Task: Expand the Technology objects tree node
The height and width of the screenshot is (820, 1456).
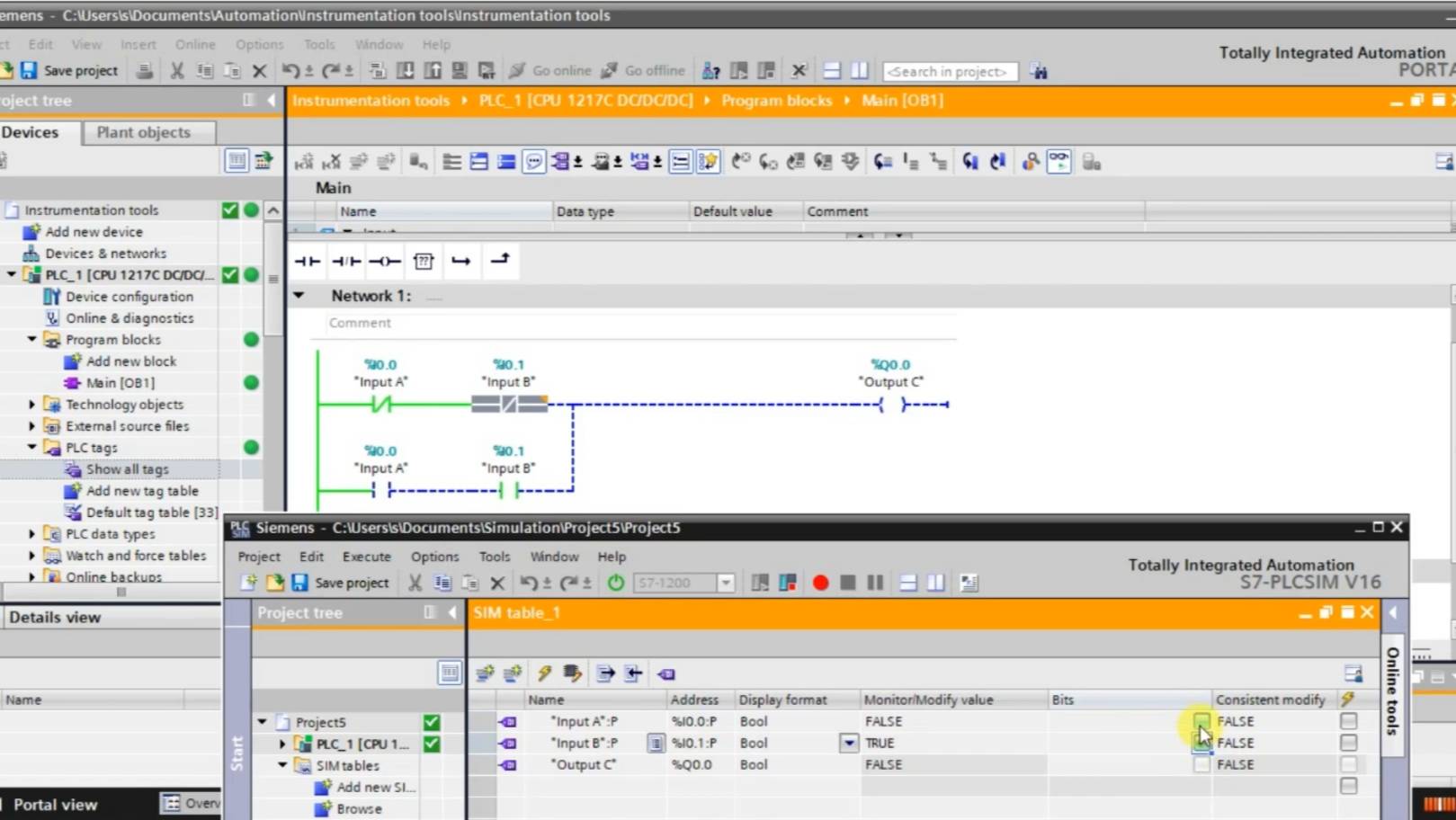Action: pyautogui.click(x=32, y=405)
